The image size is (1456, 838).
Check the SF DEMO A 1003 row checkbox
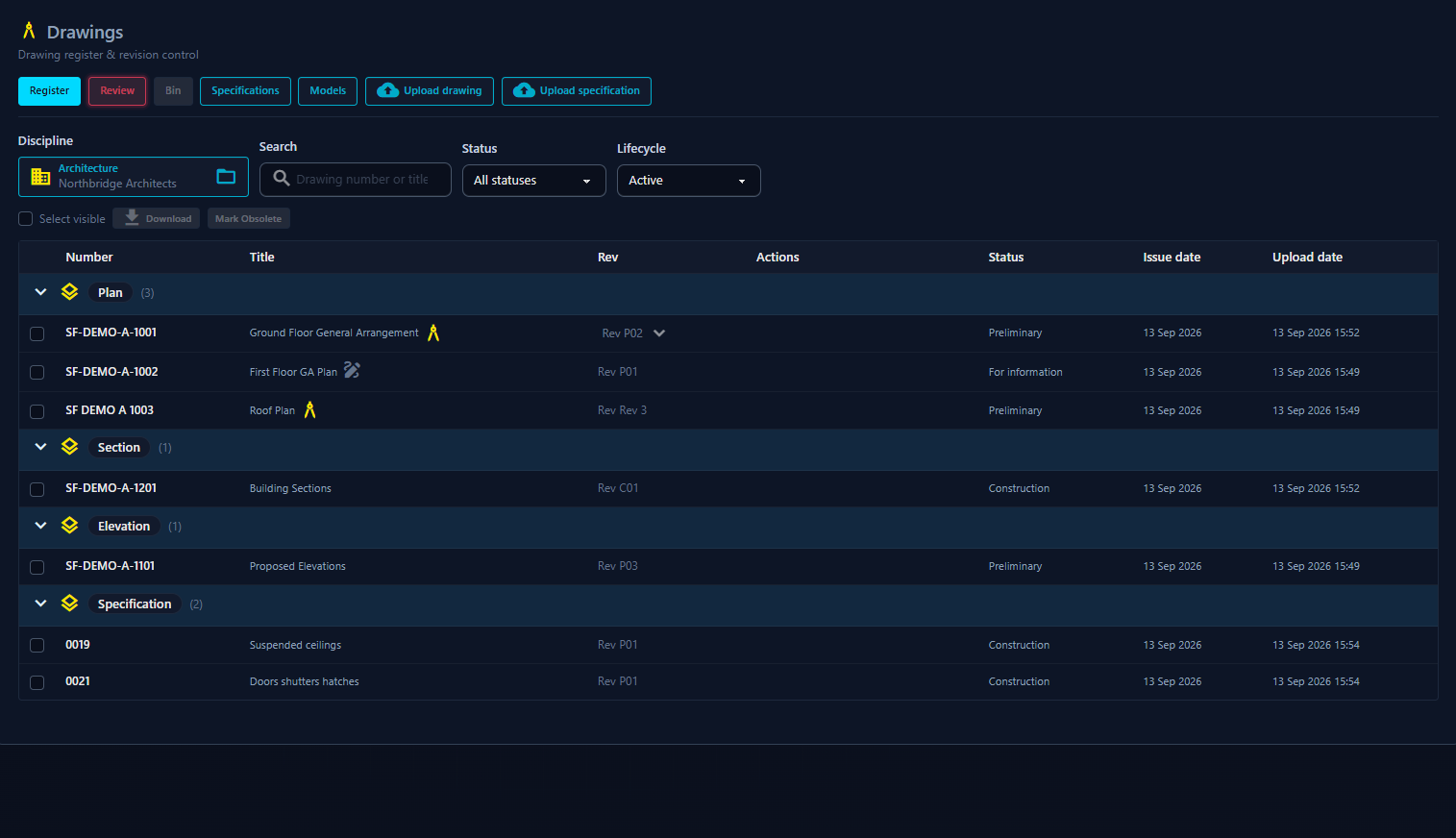(37, 411)
